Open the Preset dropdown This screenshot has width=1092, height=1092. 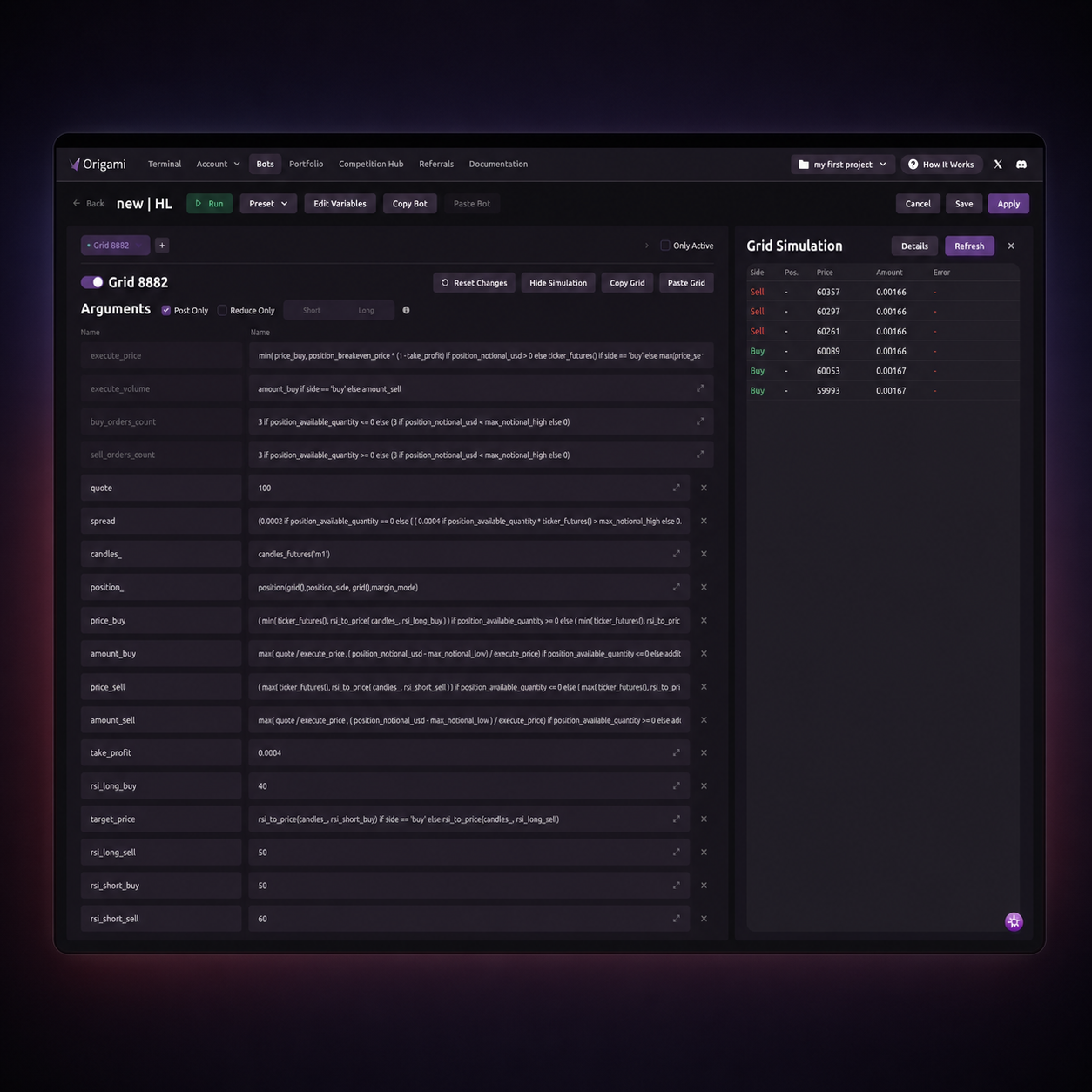[x=268, y=204]
